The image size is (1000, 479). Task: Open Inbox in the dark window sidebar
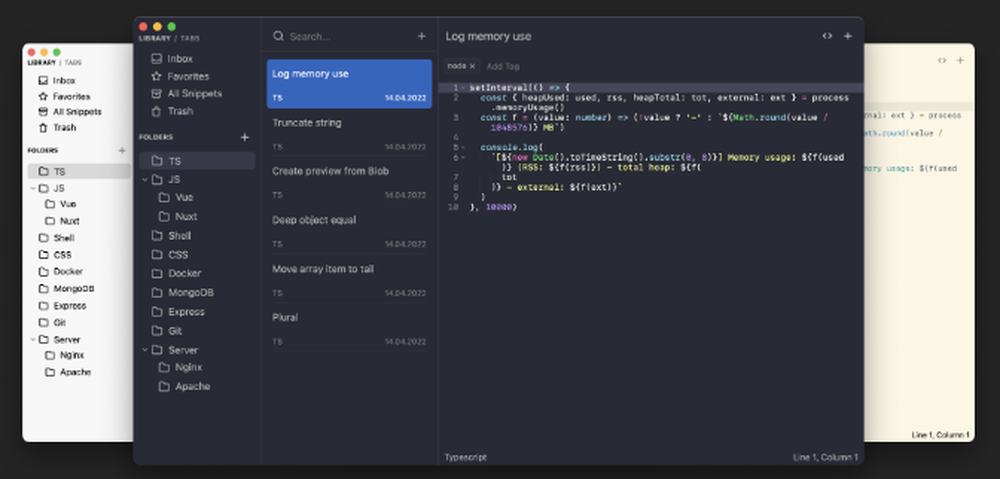172,59
